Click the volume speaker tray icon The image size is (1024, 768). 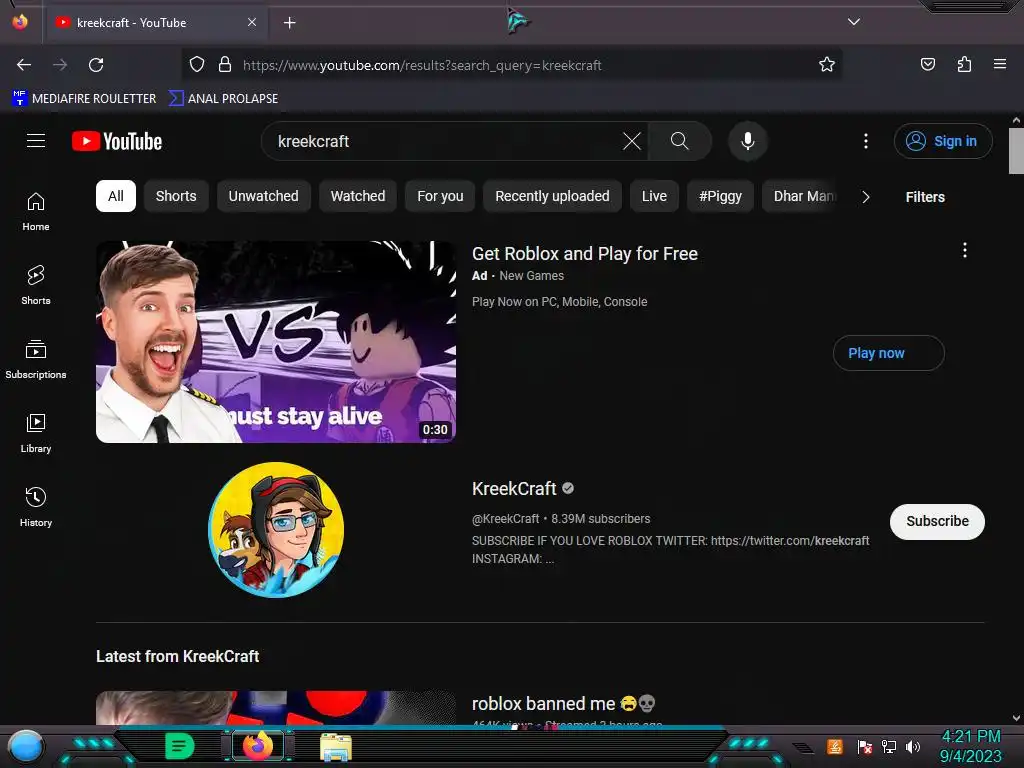(913, 746)
